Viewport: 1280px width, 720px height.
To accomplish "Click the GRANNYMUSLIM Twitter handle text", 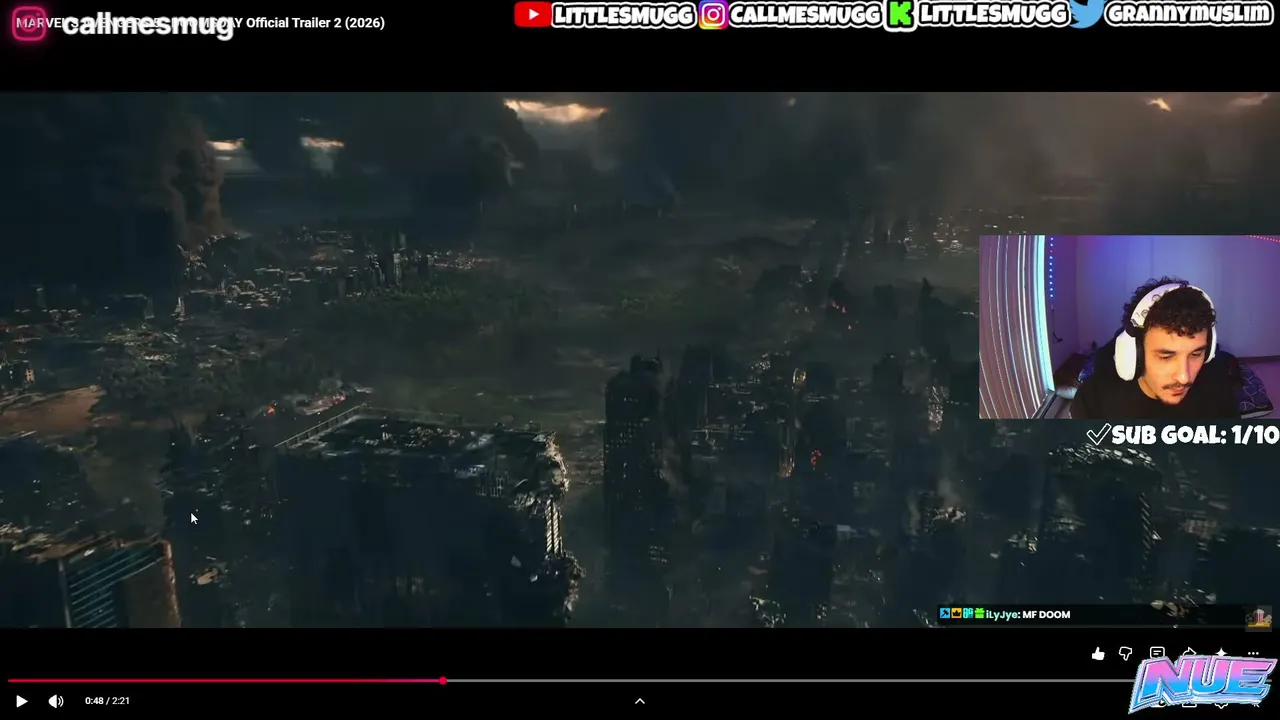I will (1189, 14).
